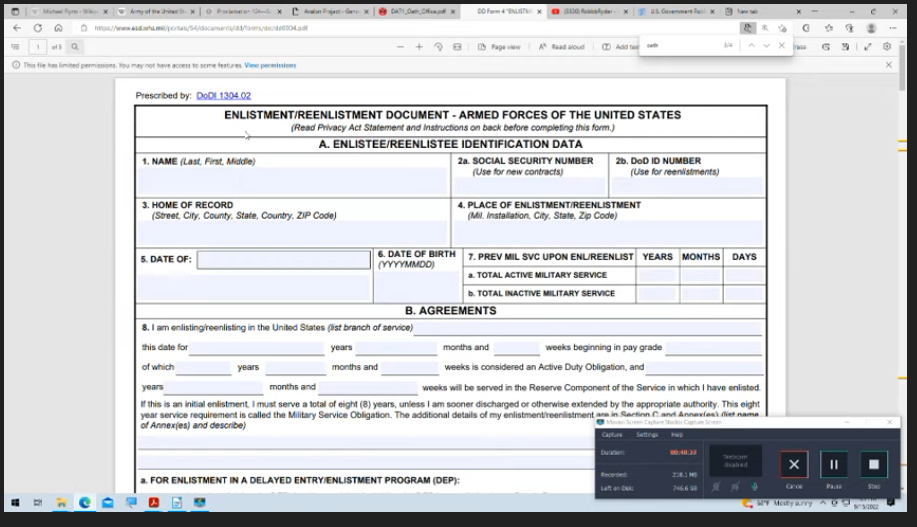This screenshot has height=527, width=917.
Task: Click Total Active Military Service years cell
Action: coord(657,275)
